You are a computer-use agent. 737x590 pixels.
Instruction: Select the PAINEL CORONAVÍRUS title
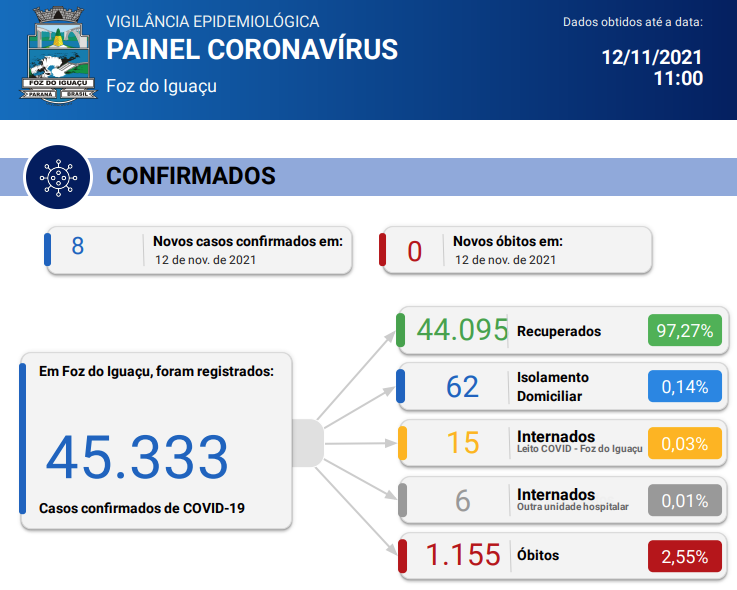pos(252,49)
